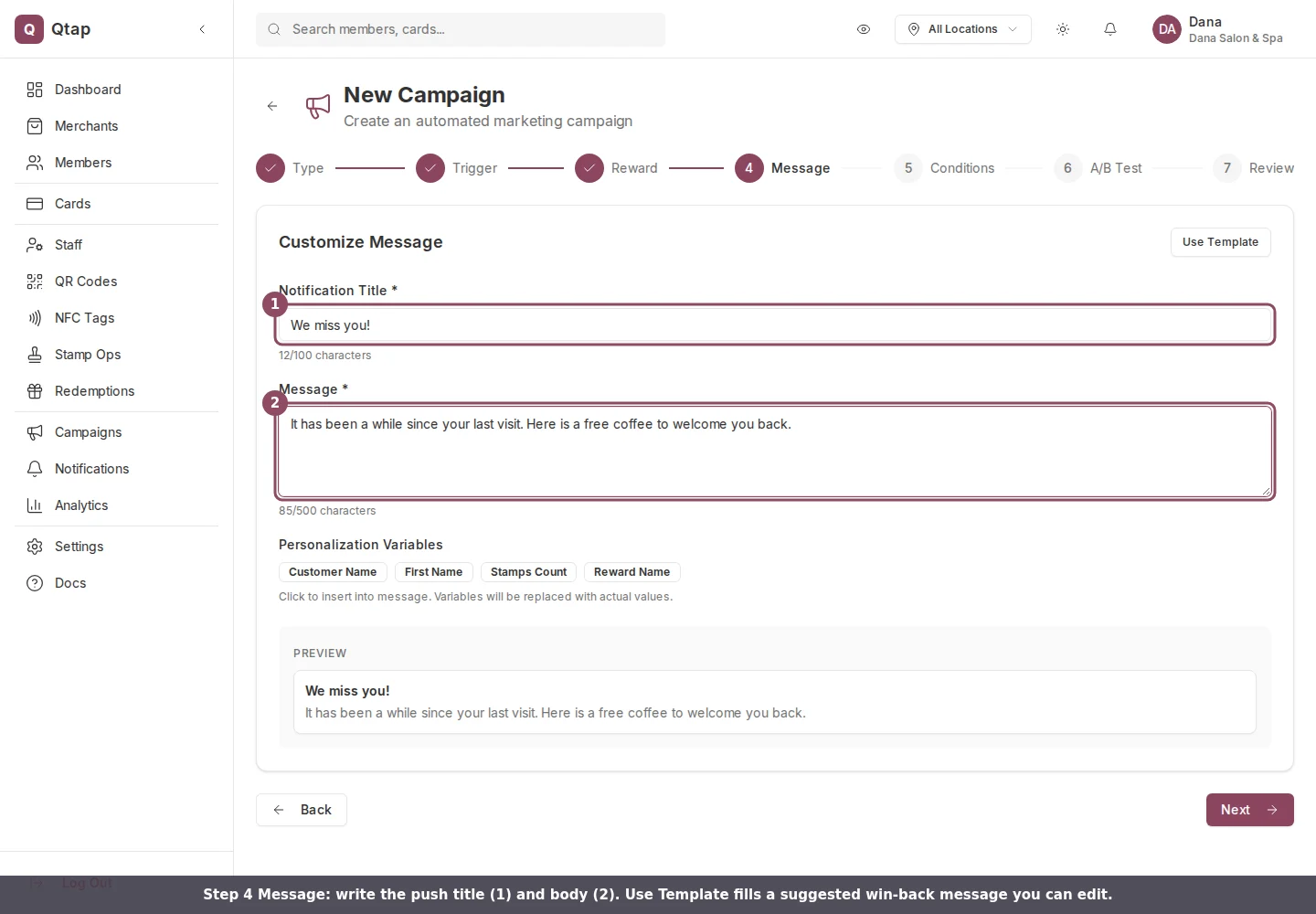Click the Analytics chart icon
Viewport: 1316px width, 914px height.
[35, 505]
